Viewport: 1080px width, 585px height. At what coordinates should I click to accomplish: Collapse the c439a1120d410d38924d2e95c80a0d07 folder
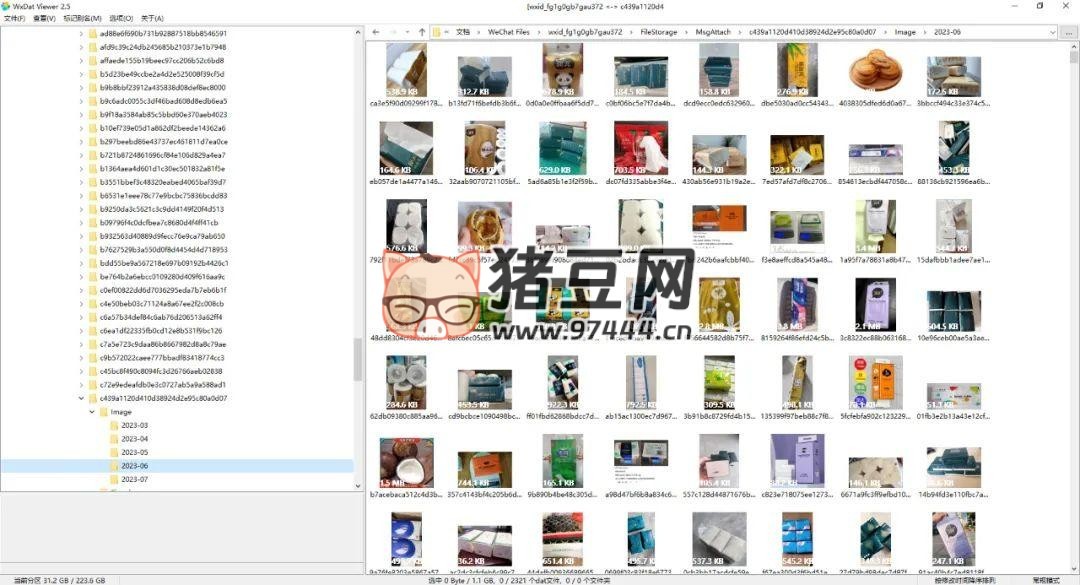click(x=81, y=398)
